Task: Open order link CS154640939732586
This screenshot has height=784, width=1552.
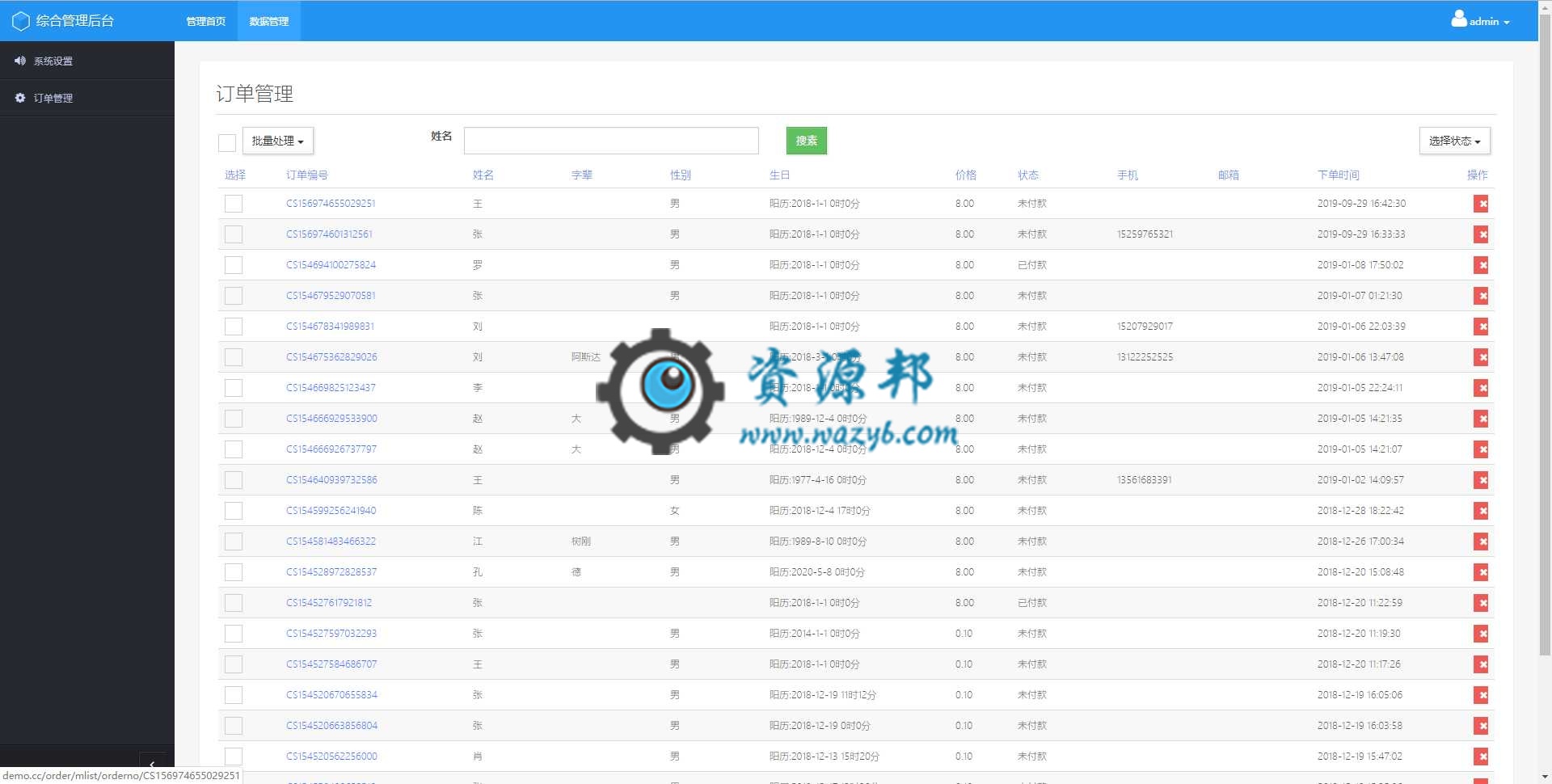Action: [331, 480]
